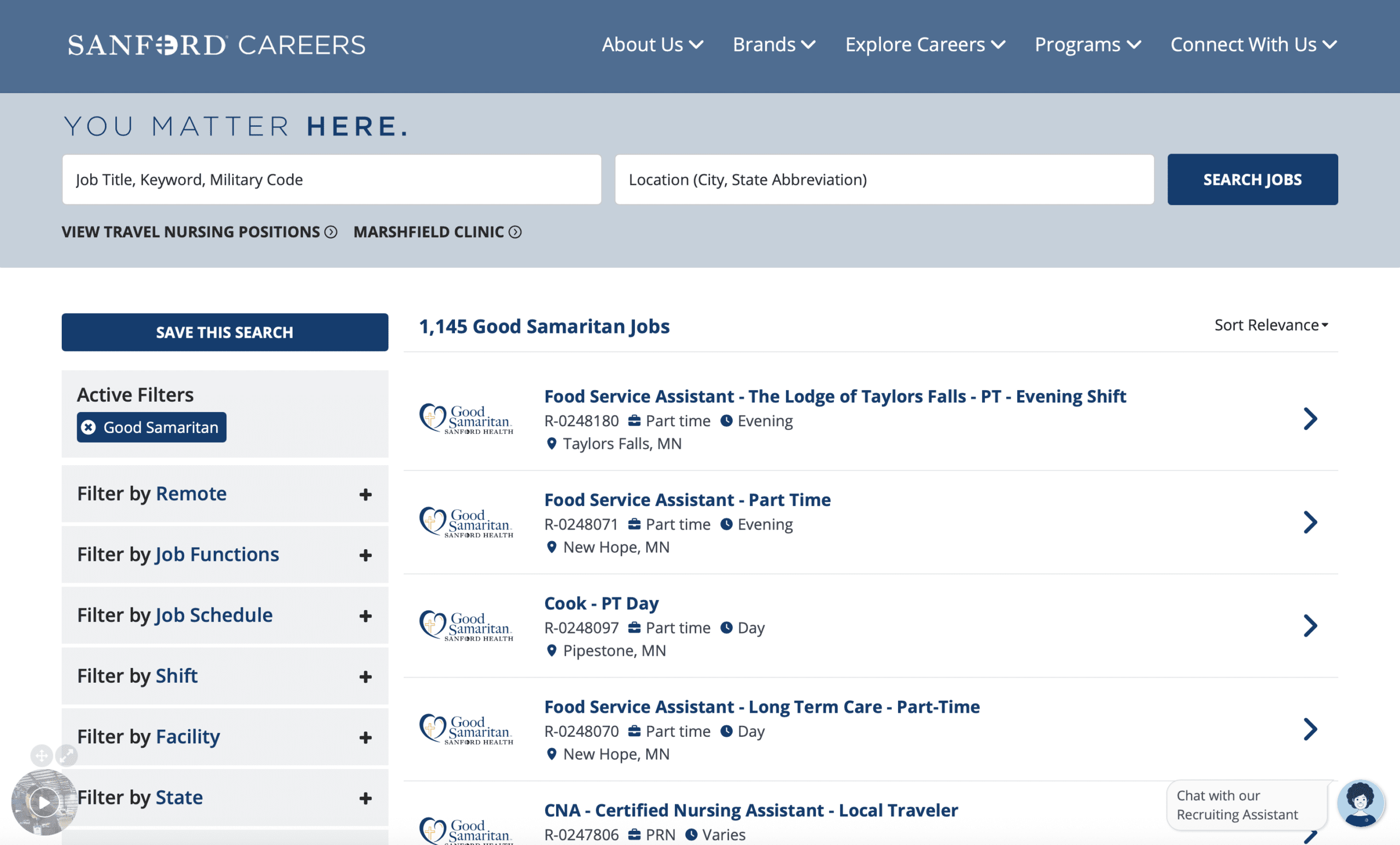Open the CNA Local Traveler job link

[x=750, y=810]
